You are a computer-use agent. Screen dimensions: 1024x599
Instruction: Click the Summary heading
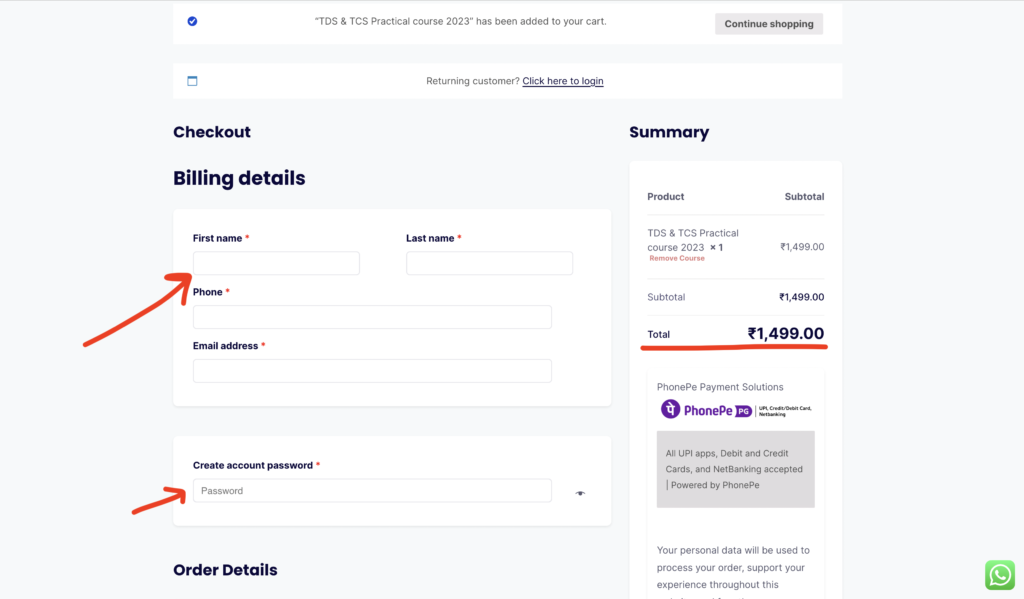(669, 132)
